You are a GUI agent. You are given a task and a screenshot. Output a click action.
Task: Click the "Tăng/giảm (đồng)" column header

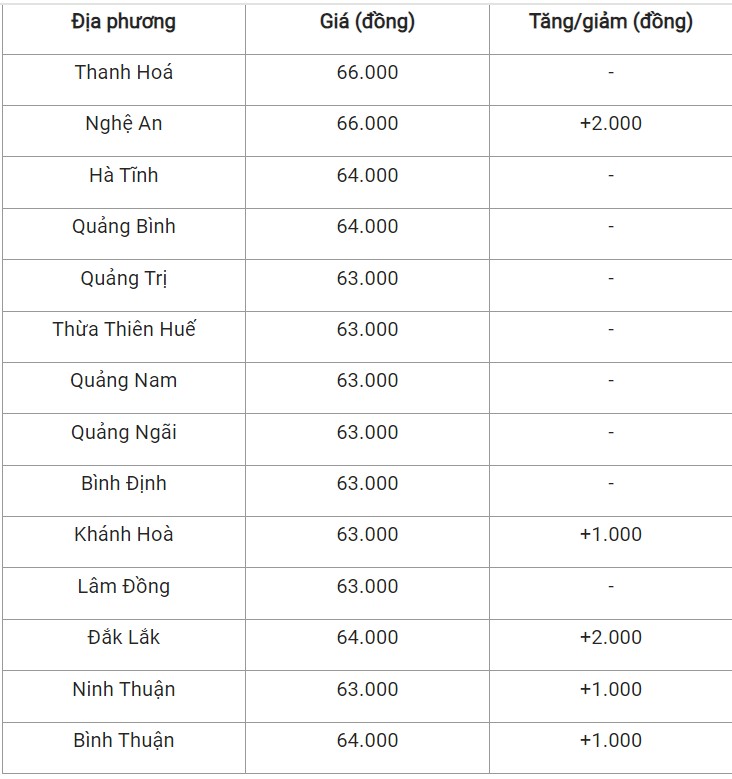tap(610, 22)
